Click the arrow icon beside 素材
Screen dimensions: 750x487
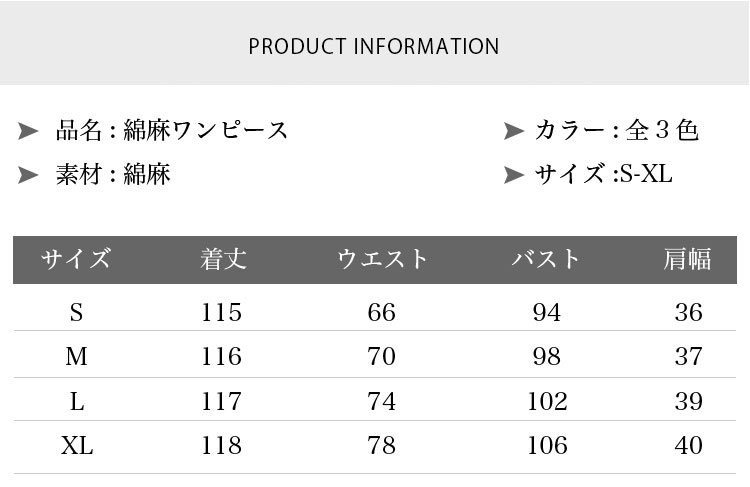click(28, 175)
